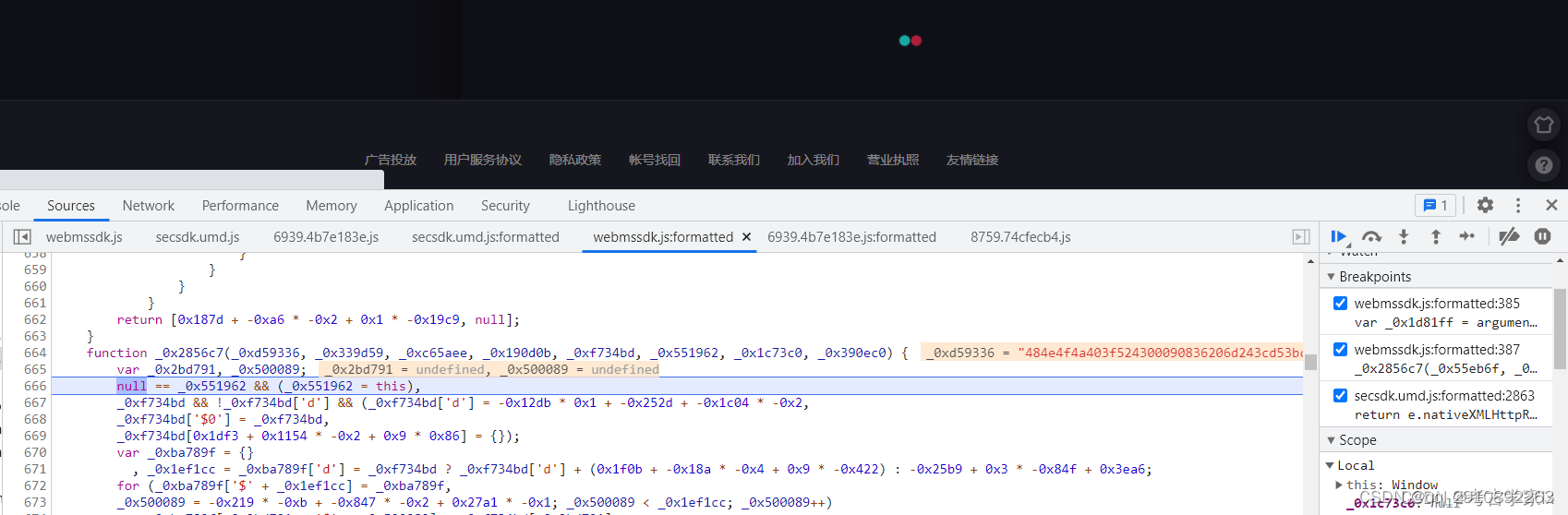Screen dimensions: 1568x515
Task: Click the scroll-up arrow of code editor
Action: pyautogui.click(x=1310, y=260)
